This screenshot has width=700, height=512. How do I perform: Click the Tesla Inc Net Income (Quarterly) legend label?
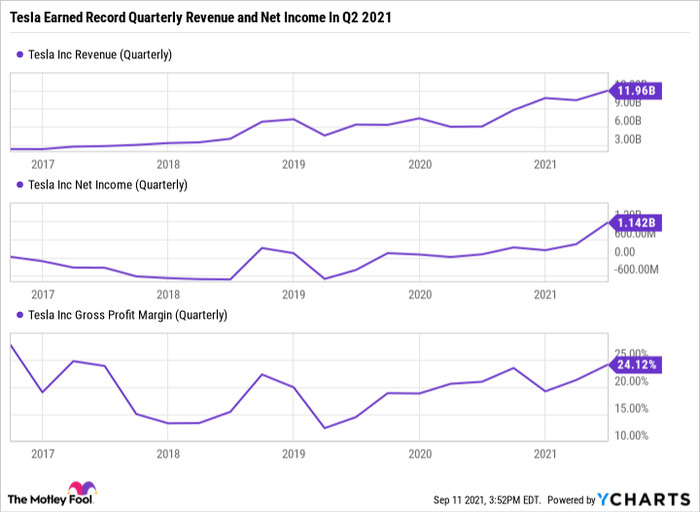click(108, 185)
